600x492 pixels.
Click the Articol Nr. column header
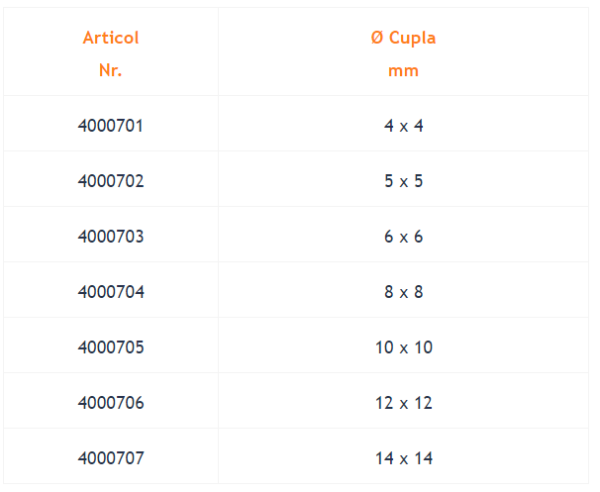(x=111, y=52)
